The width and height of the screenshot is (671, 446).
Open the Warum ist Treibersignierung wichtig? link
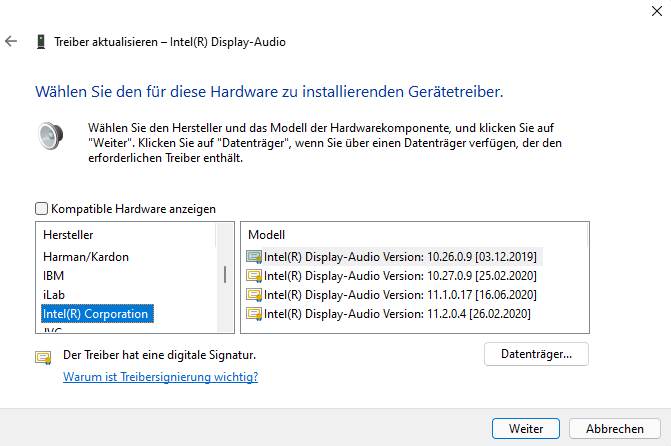point(160,377)
